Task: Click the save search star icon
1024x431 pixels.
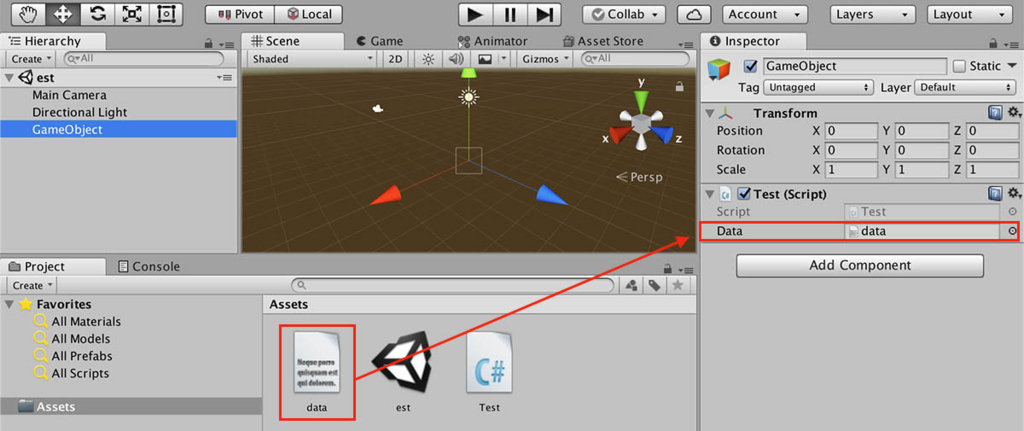Action: pos(678,285)
